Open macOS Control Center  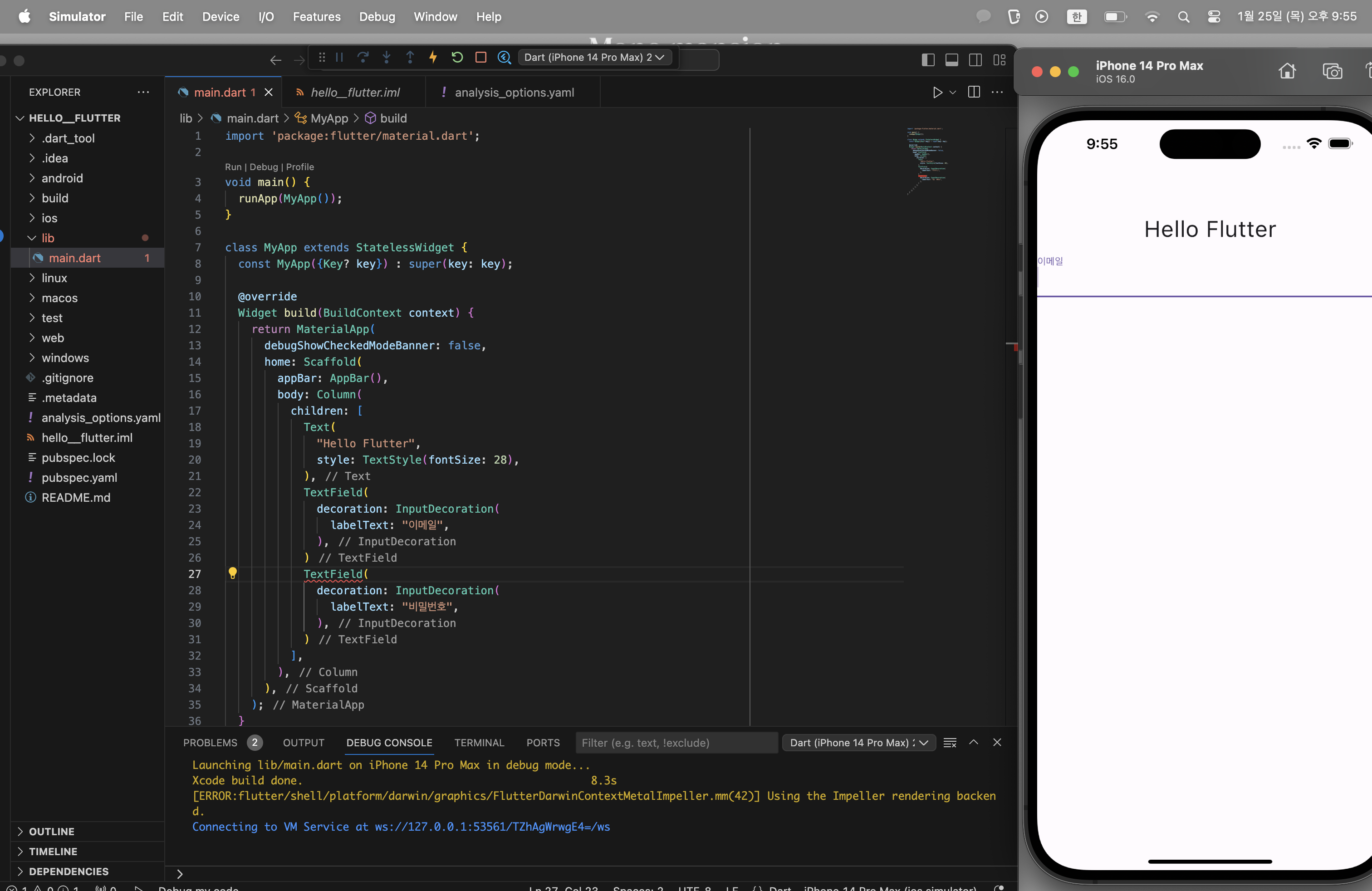pos(1214,17)
